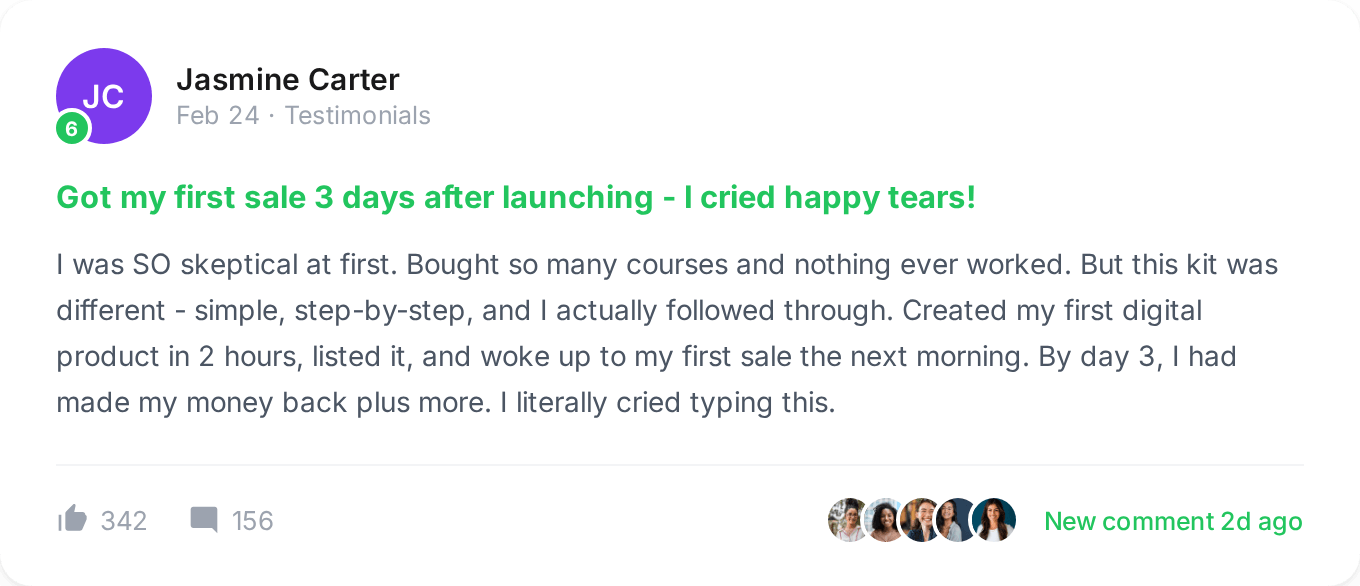Click the third (middle) commenter avatar
Image resolution: width=1360 pixels, height=586 pixels.
(921, 520)
